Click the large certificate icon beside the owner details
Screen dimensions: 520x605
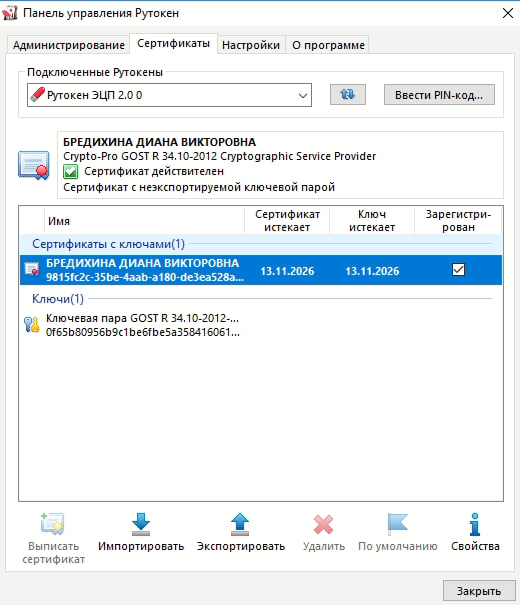click(x=34, y=165)
